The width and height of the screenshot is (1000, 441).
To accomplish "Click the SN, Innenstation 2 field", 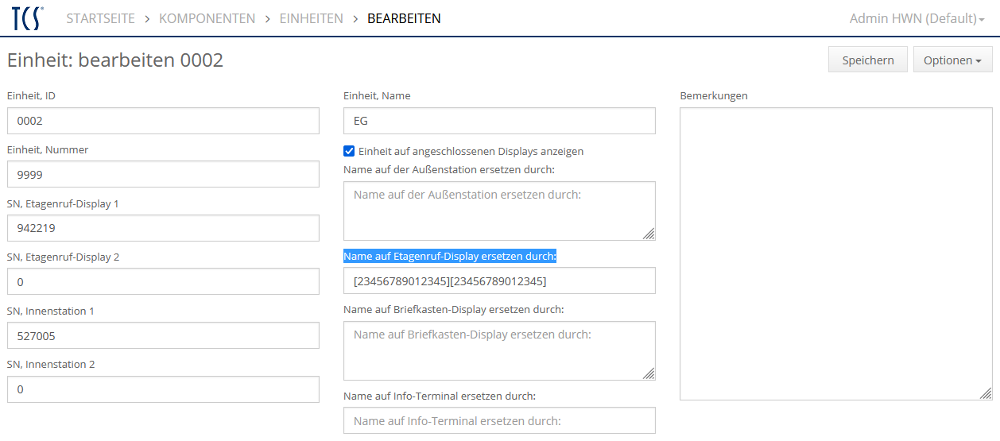I will point(163,389).
